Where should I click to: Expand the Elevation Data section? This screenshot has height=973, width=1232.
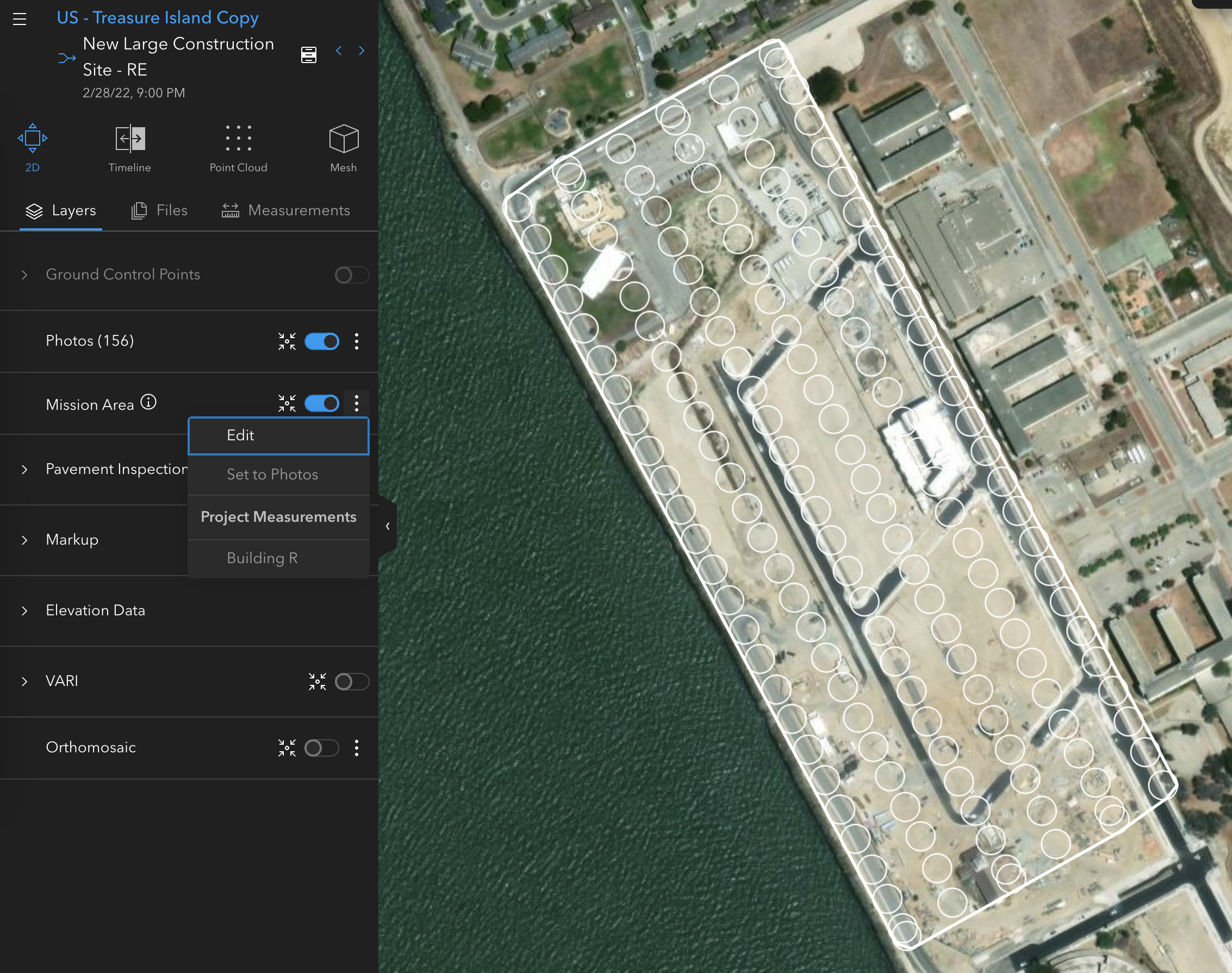coord(24,610)
